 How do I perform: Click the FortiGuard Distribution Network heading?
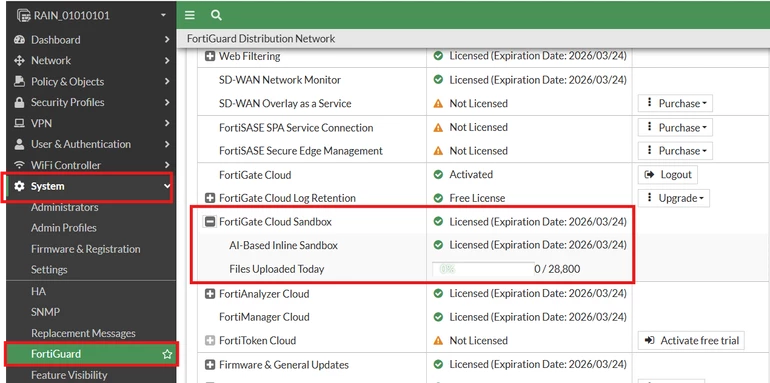(x=261, y=39)
